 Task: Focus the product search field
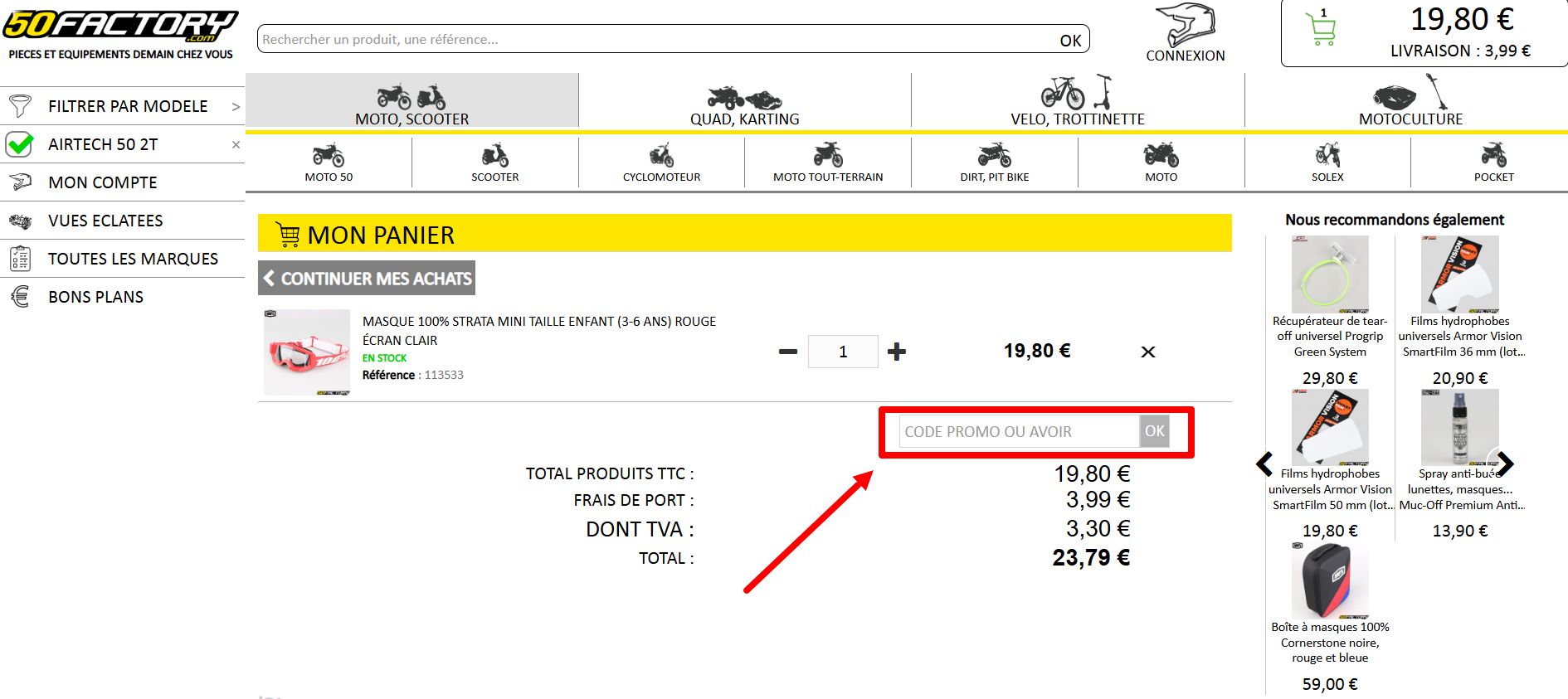pos(655,39)
